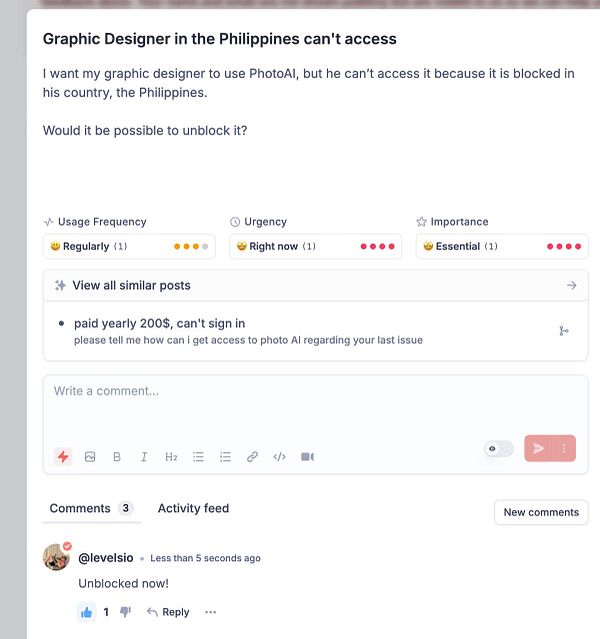Viewport: 600px width, 639px height.
Task: Open the lightning quick-action tool in comment editor
Action: (x=63, y=457)
